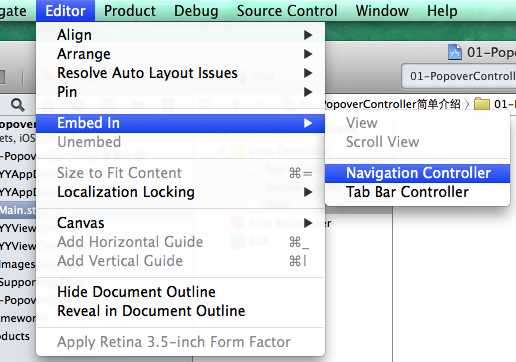Open Resolve Auto Layout Issues submenu
The width and height of the screenshot is (516, 362).
(x=180, y=73)
